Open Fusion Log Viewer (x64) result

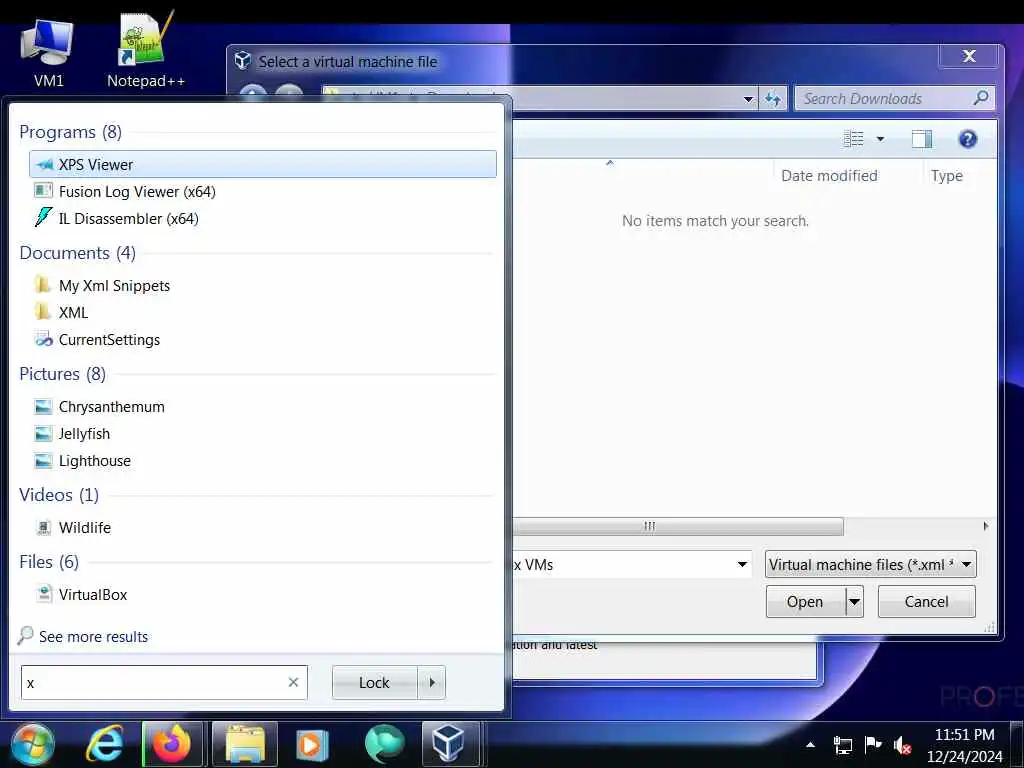coord(263,191)
